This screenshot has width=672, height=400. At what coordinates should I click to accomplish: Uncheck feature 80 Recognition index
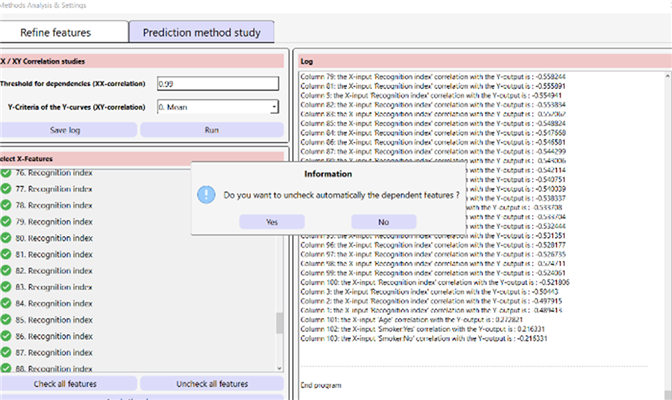[x=6, y=238]
